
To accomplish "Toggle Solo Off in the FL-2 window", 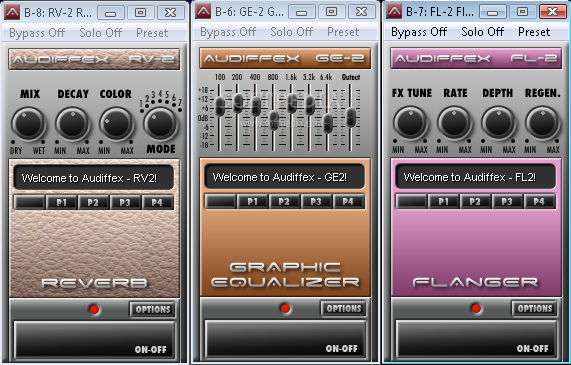I will tap(483, 32).
